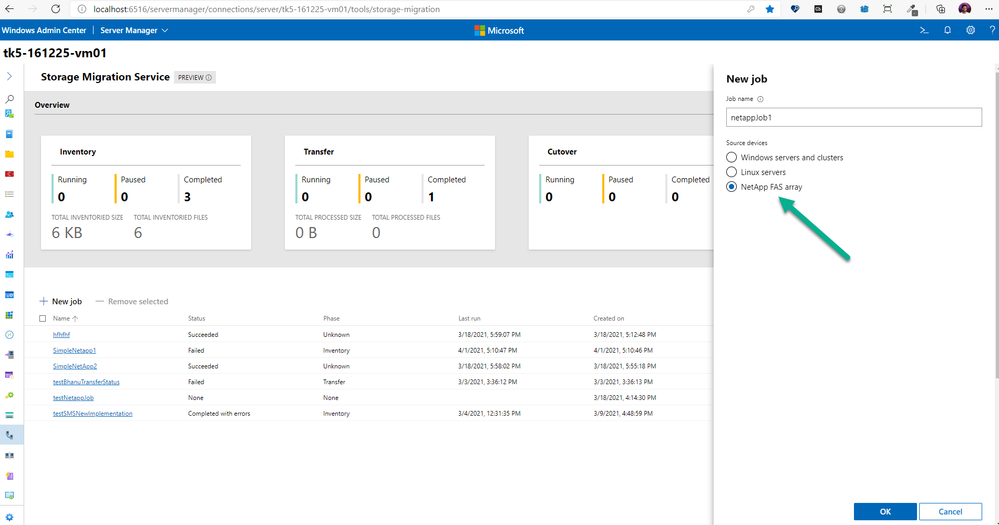
Task: Open the sidebar settings gear at the bottom
Action: click(10, 517)
